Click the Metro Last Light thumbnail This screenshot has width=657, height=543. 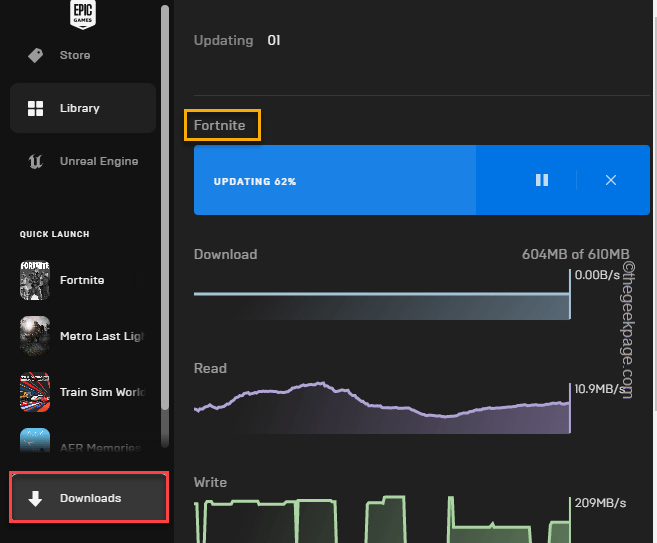(36, 336)
